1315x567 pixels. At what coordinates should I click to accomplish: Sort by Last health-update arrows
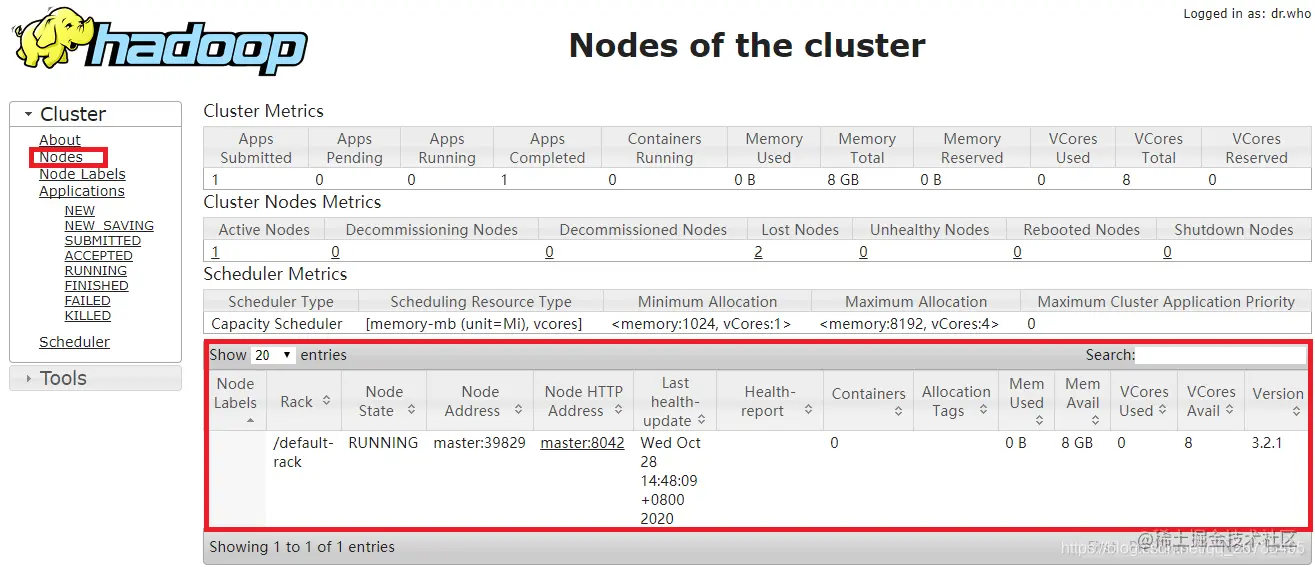coord(702,421)
